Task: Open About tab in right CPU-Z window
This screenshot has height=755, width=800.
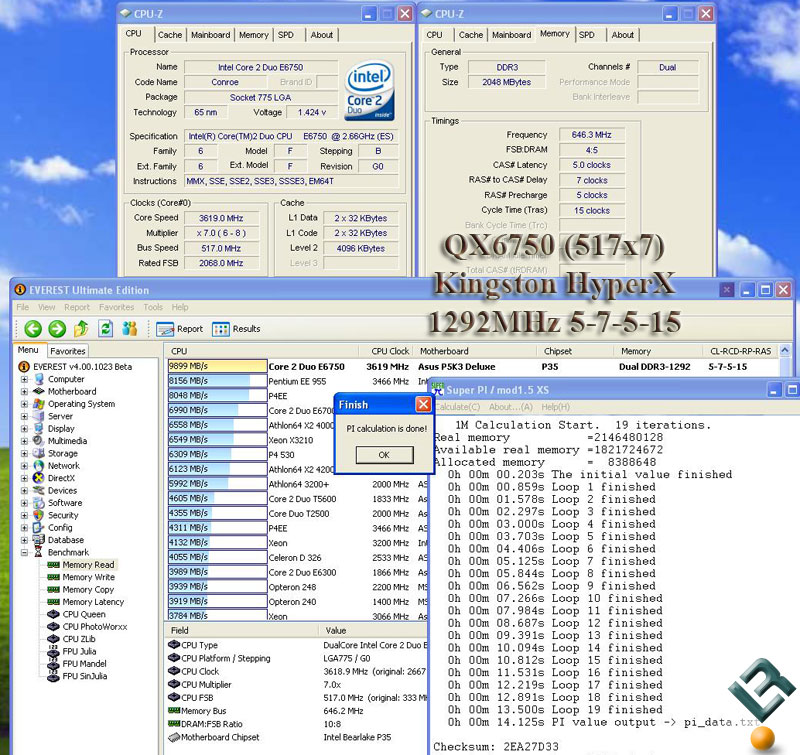Action: point(622,35)
